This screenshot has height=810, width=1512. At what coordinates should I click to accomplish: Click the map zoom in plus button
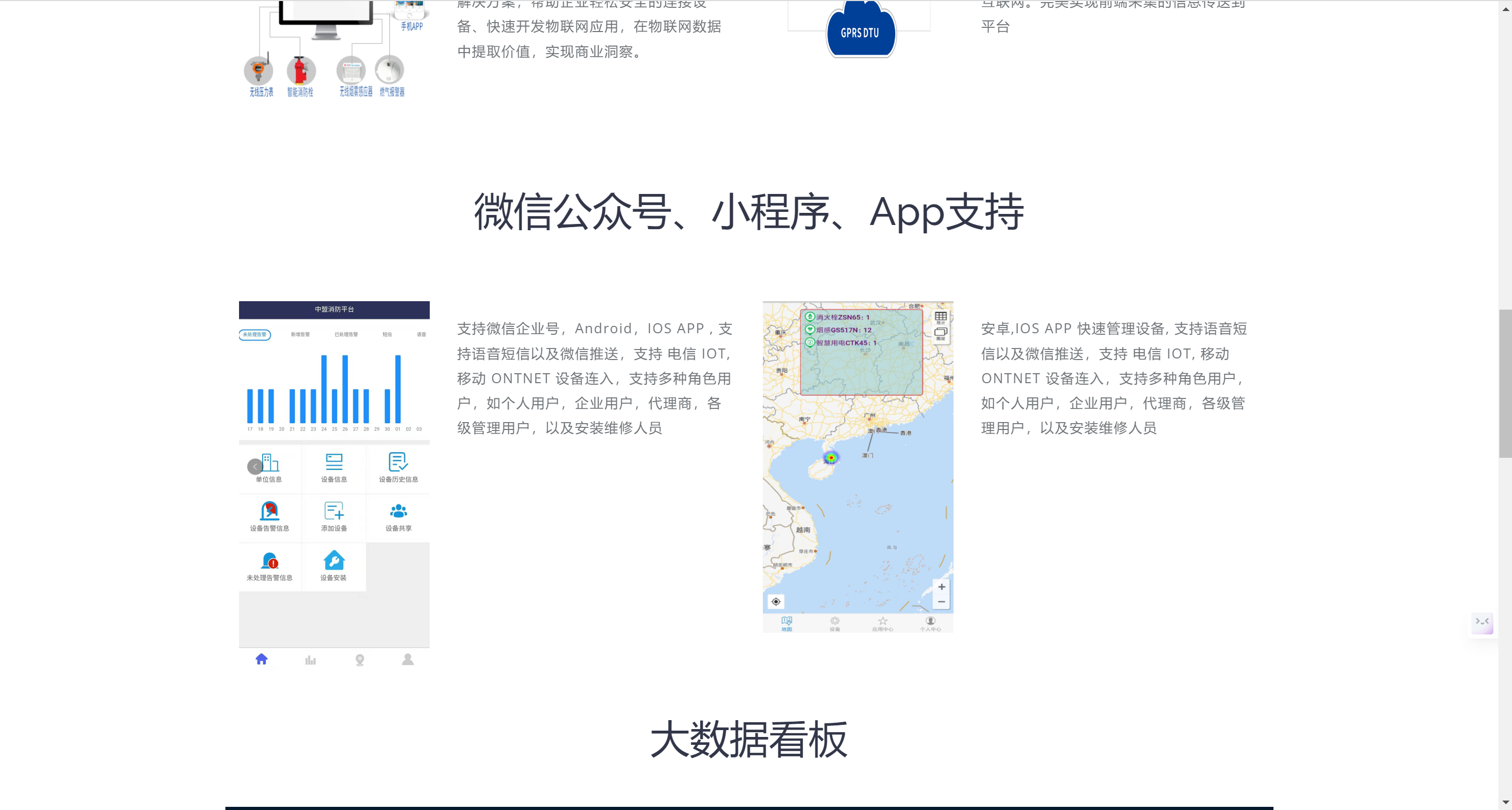[941, 587]
